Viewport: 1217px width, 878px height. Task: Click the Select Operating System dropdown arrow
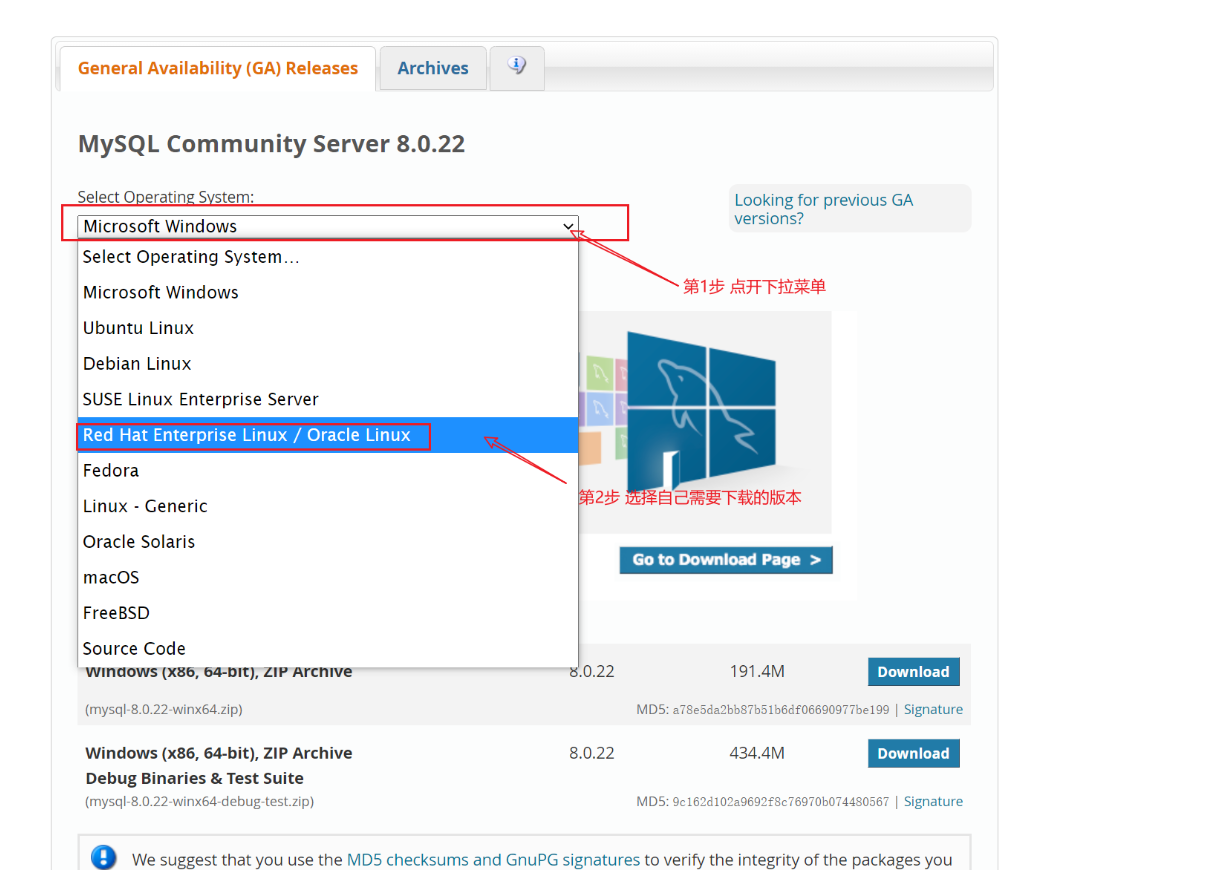(568, 227)
